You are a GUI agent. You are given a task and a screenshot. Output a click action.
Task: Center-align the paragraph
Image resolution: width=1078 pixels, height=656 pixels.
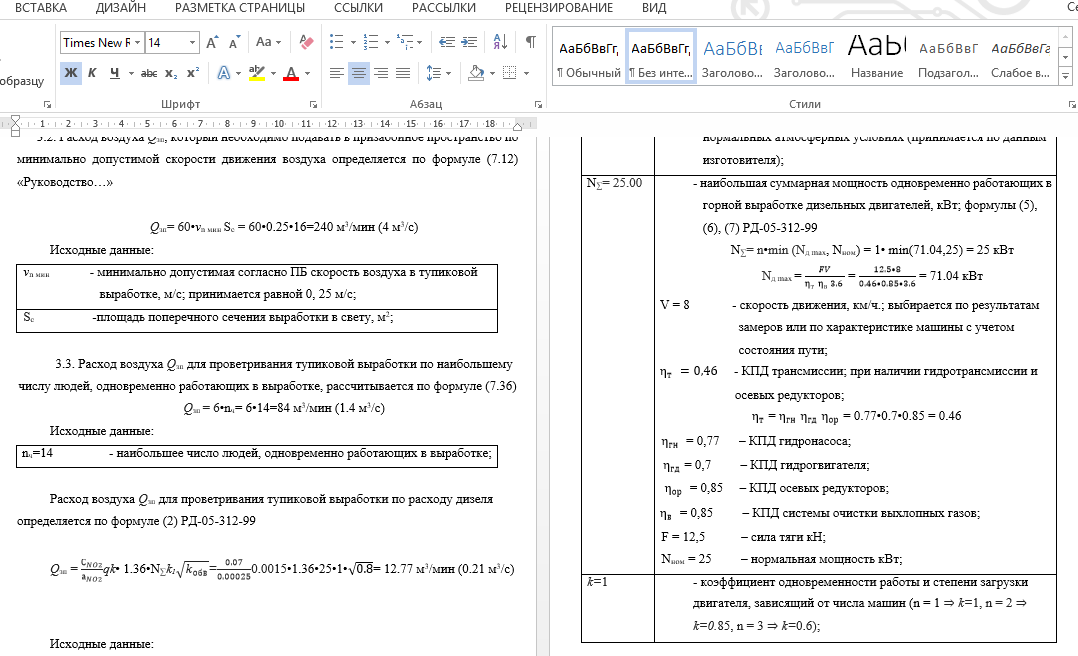click(x=358, y=73)
